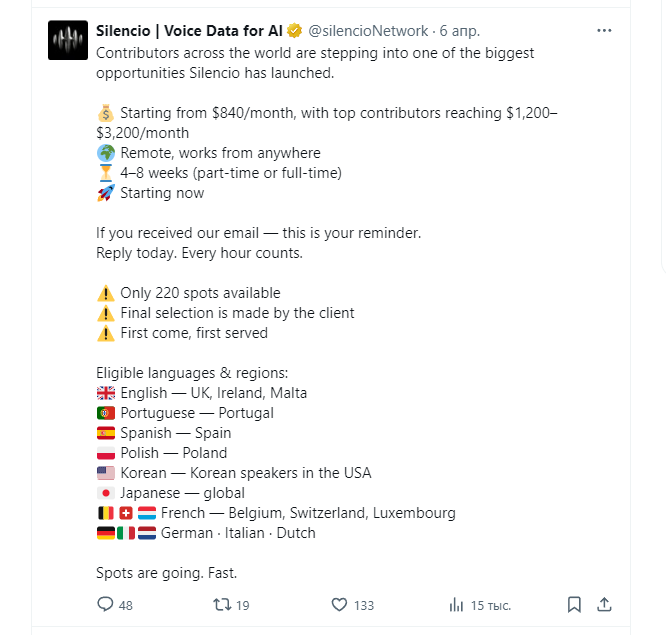The height and width of the screenshot is (635, 666).
Task: Click the reply speech bubble icon
Action: (105, 604)
